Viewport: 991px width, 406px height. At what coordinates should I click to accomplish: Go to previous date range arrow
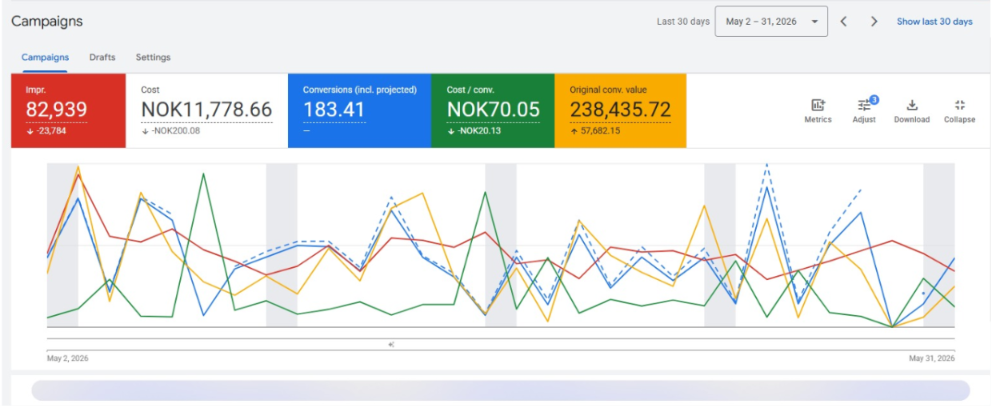click(x=843, y=22)
